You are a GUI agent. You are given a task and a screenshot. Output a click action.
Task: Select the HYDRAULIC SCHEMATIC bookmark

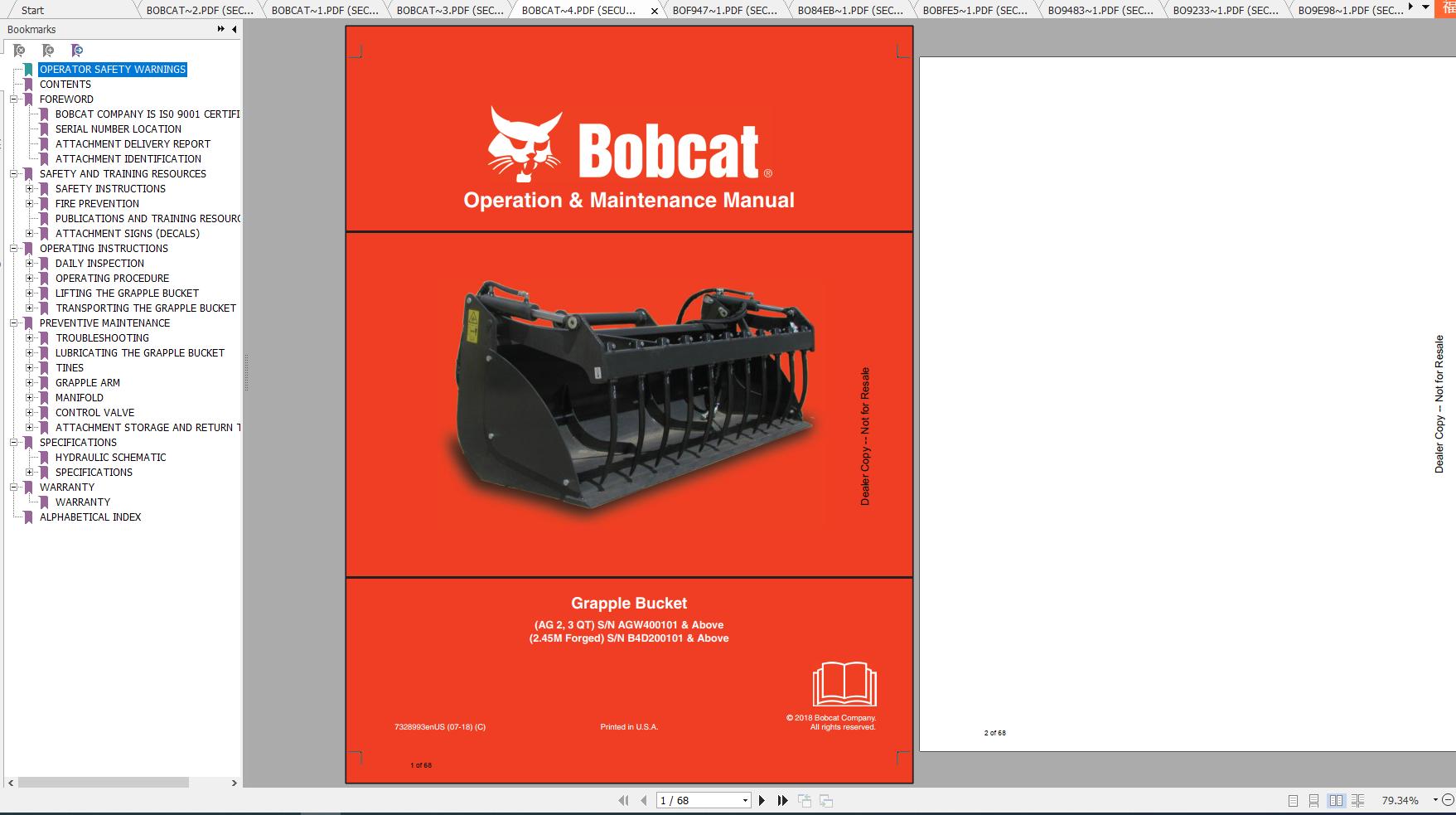click(110, 457)
